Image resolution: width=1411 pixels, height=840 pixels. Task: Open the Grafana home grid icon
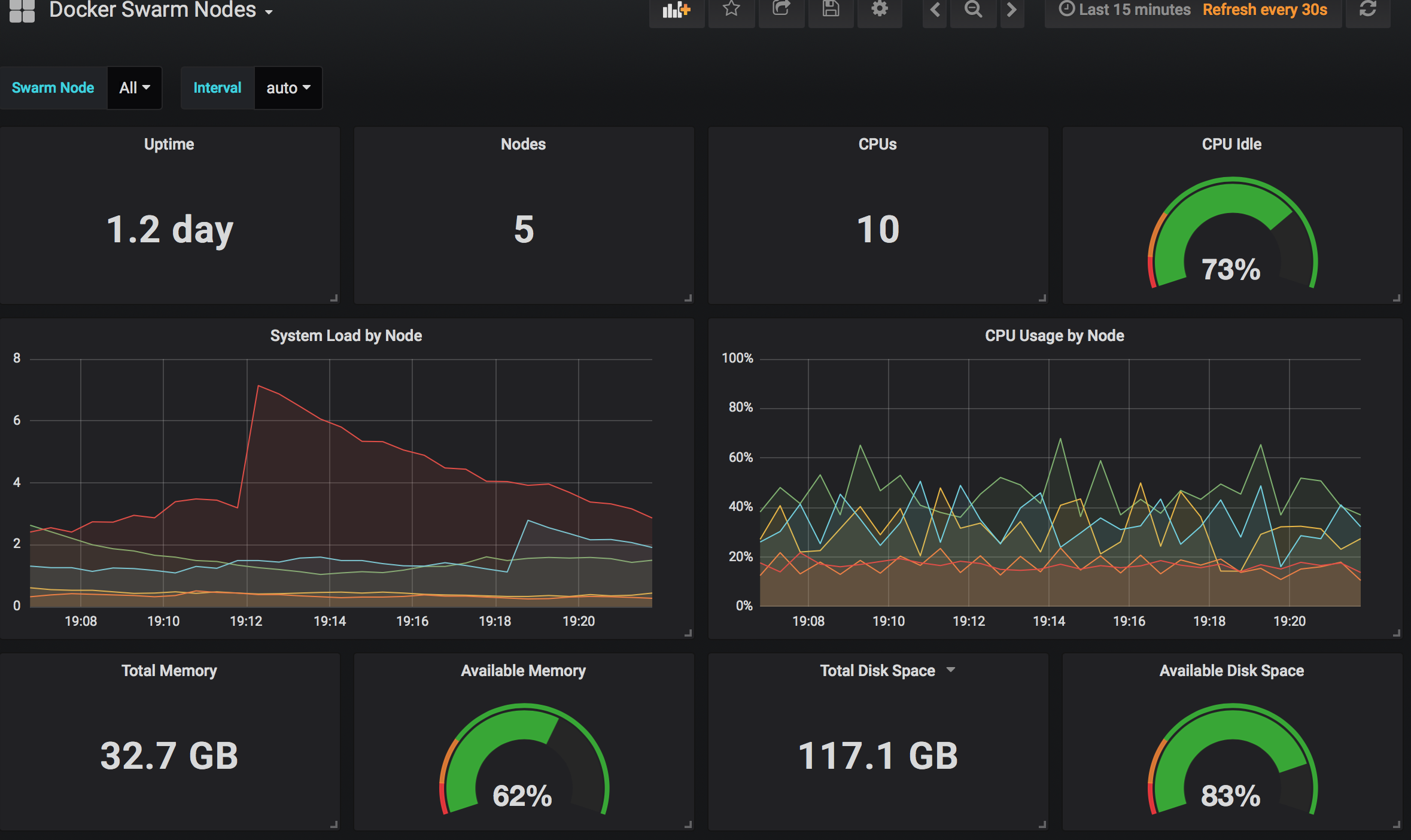22,10
